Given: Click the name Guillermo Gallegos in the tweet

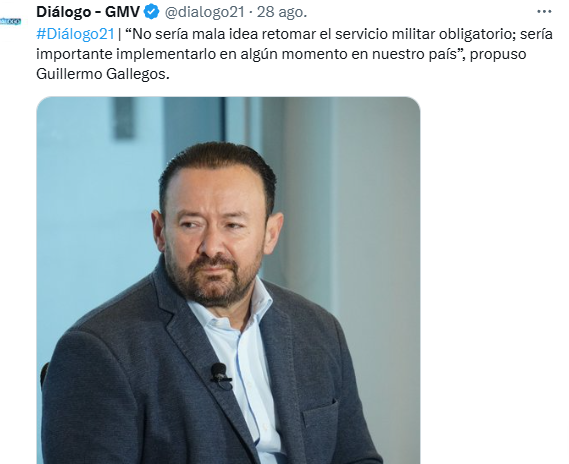Looking at the screenshot, I should tap(103, 74).
